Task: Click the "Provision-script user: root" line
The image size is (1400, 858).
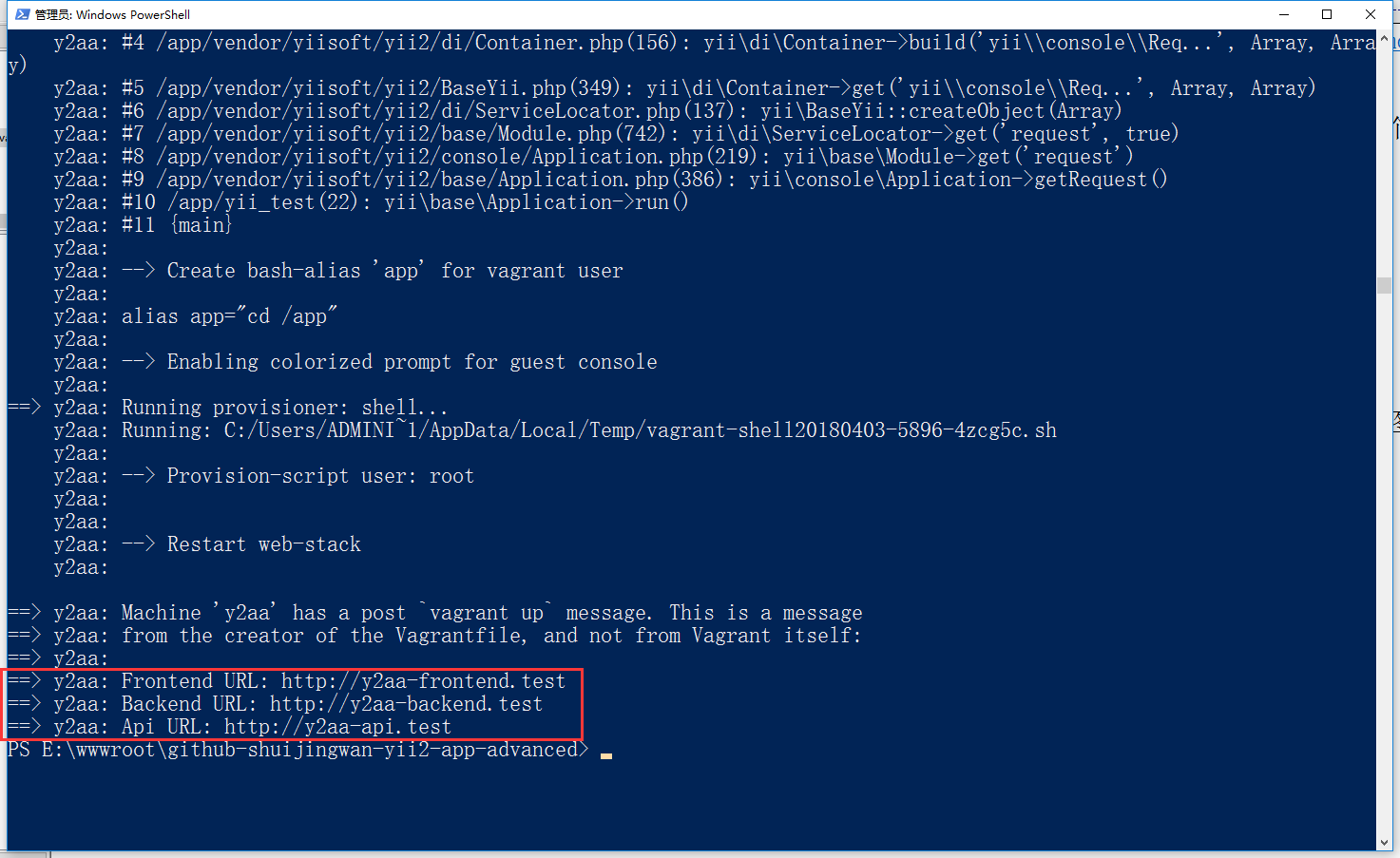Action: tap(319, 476)
